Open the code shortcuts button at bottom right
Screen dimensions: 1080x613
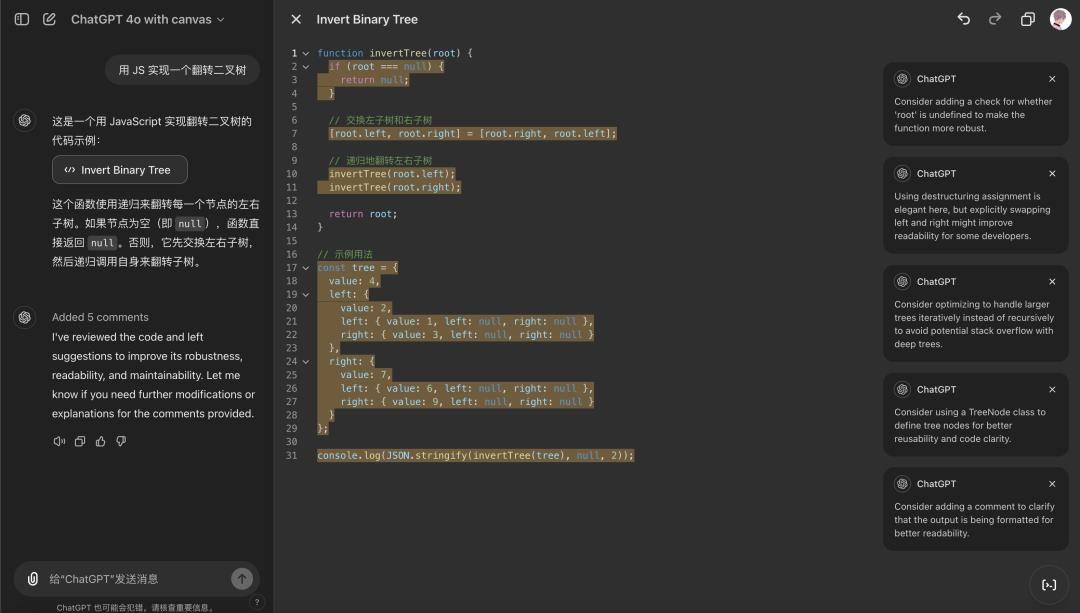click(x=1048, y=585)
